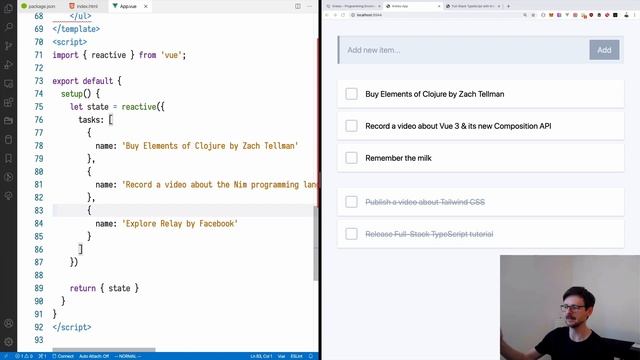Change the 'Vue' language mode in status bar
The image size is (640, 360).
click(x=281, y=356)
